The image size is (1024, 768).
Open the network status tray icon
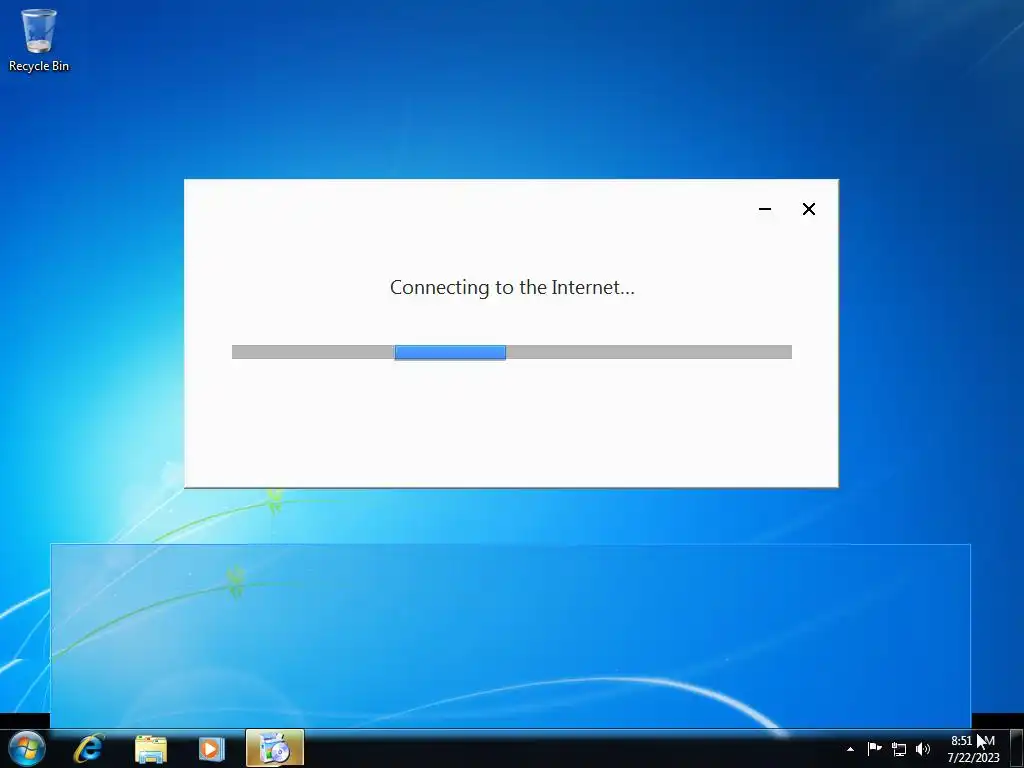tap(899, 749)
